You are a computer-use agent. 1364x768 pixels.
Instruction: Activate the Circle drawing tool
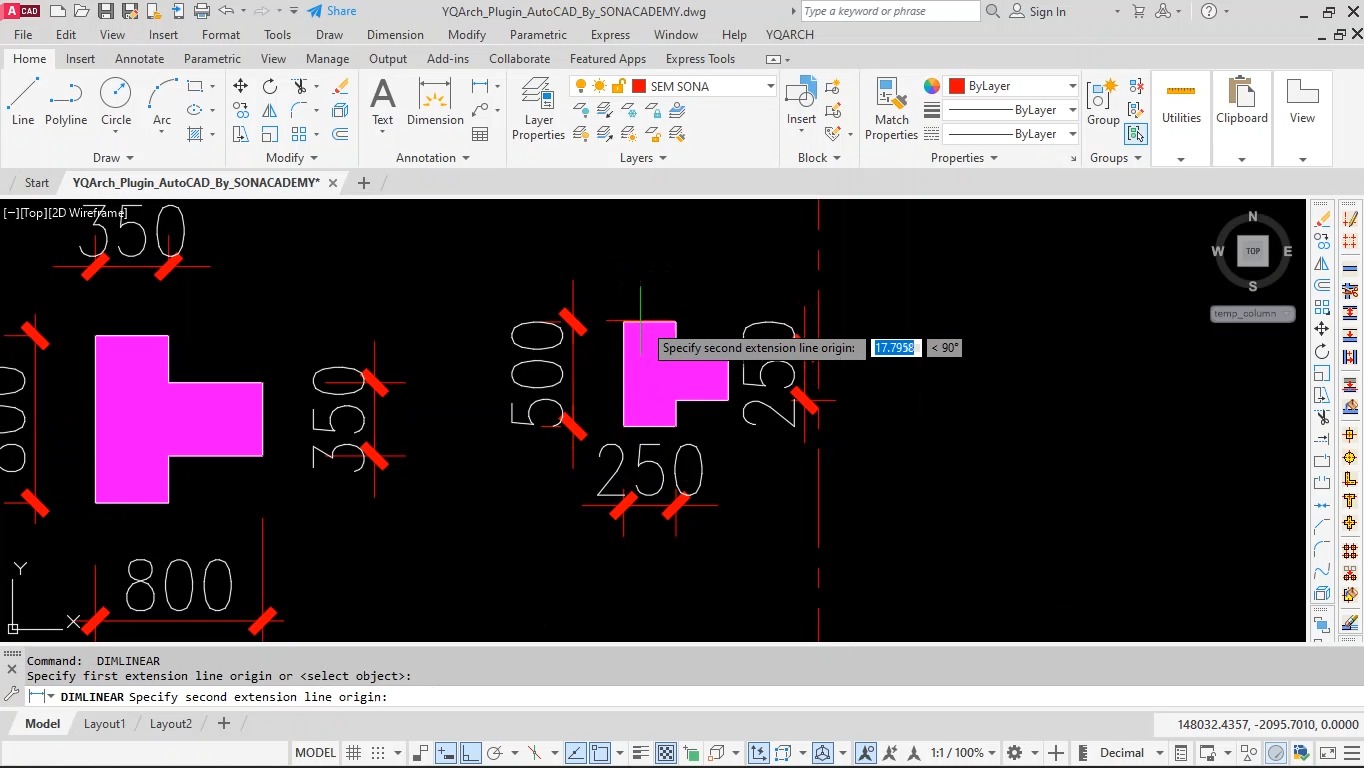tap(116, 102)
